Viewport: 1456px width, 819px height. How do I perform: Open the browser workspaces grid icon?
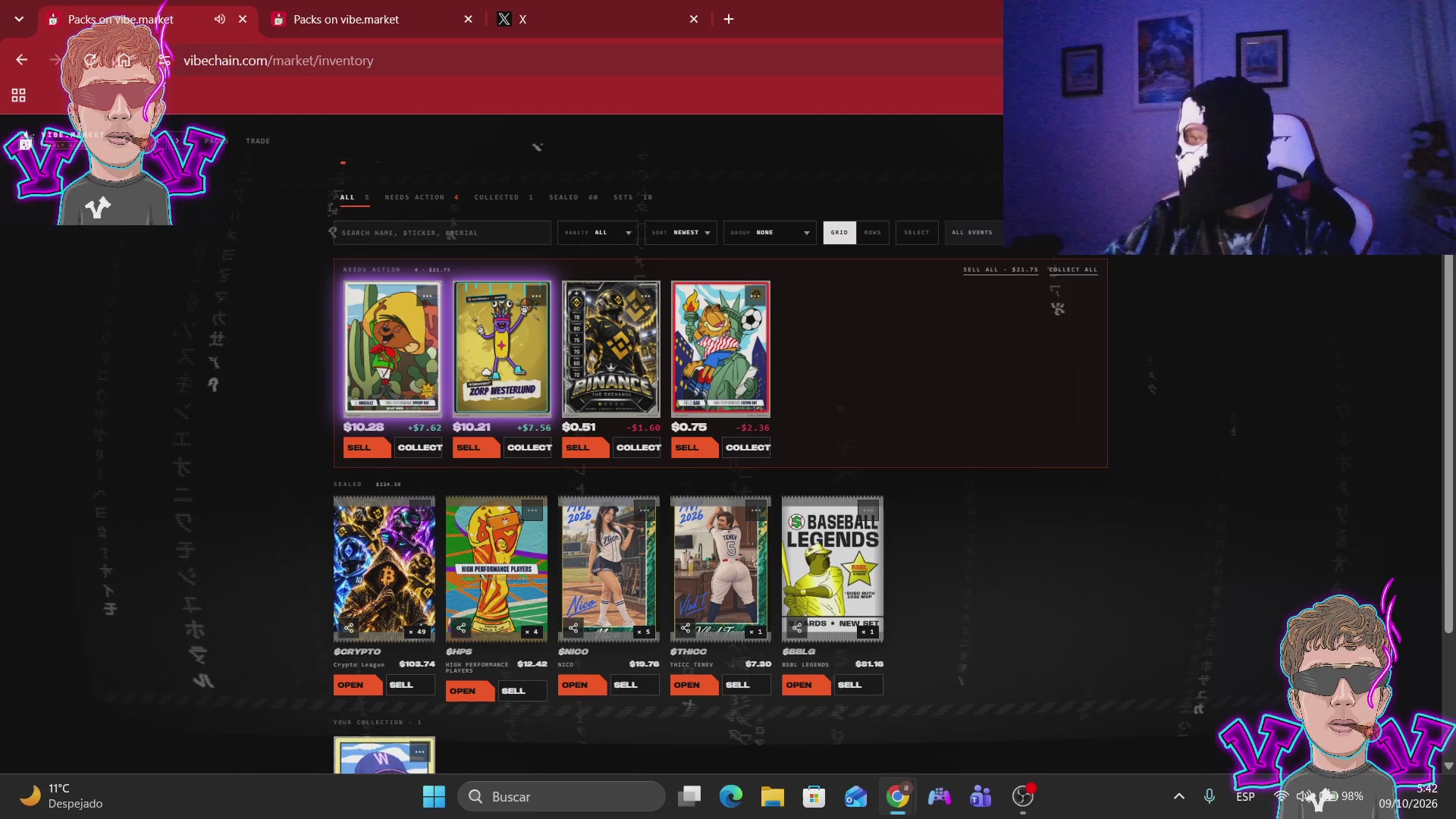[x=18, y=95]
